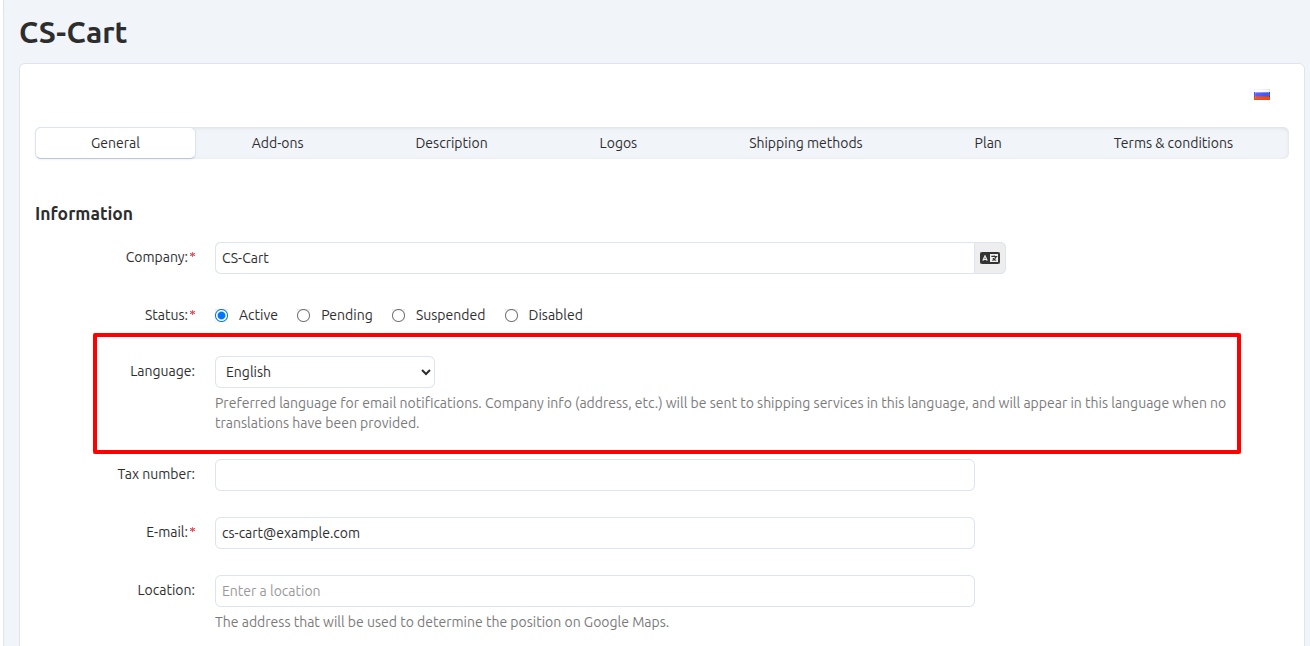1310x646 pixels.
Task: Select the Suspended status radio button
Action: [x=399, y=315]
